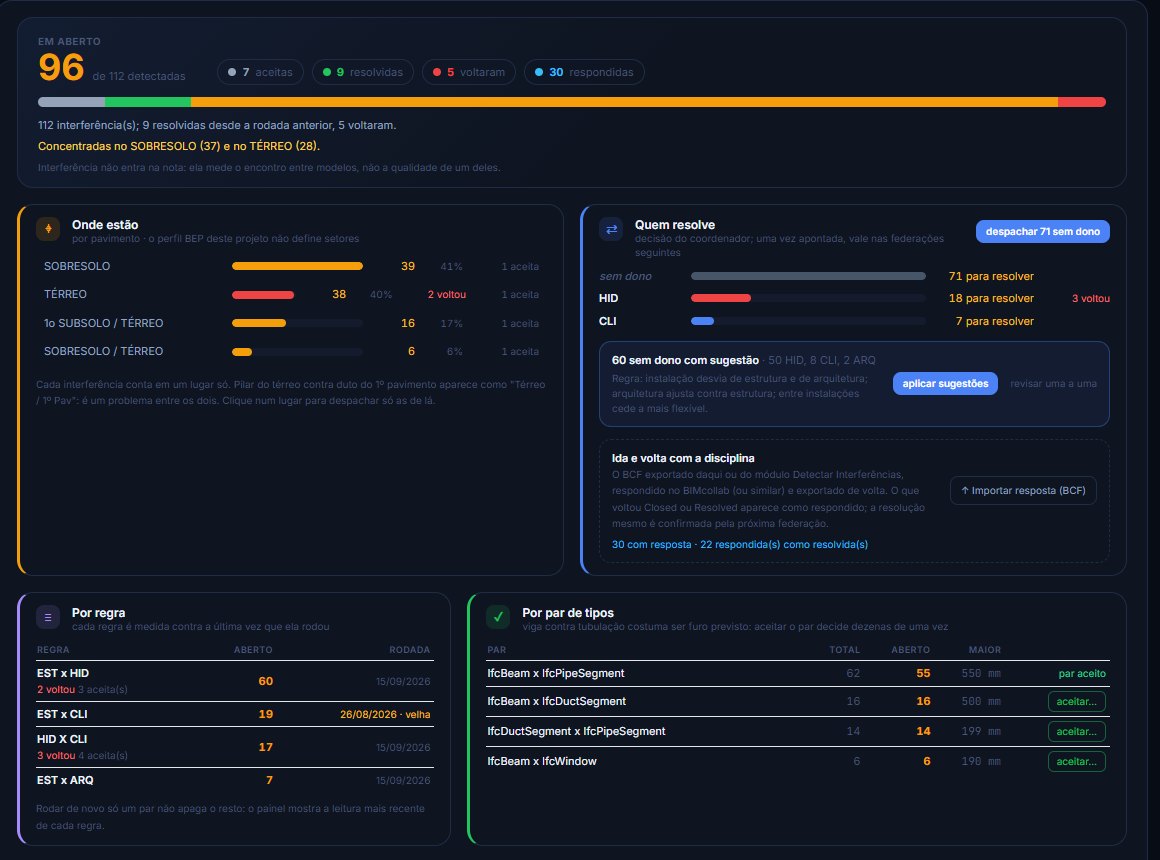This screenshot has height=860, width=1160.
Task: Accept the IfcBeam x IfcWindow pair
Action: (1076, 762)
